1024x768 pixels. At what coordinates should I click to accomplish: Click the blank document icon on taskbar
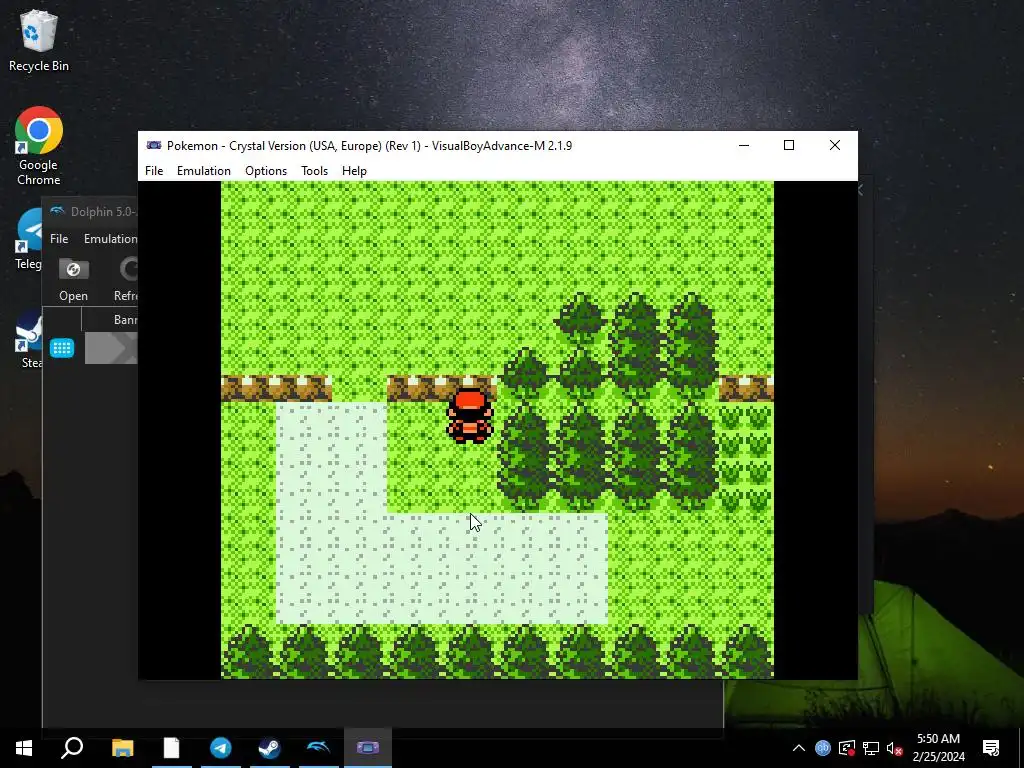tap(171, 748)
